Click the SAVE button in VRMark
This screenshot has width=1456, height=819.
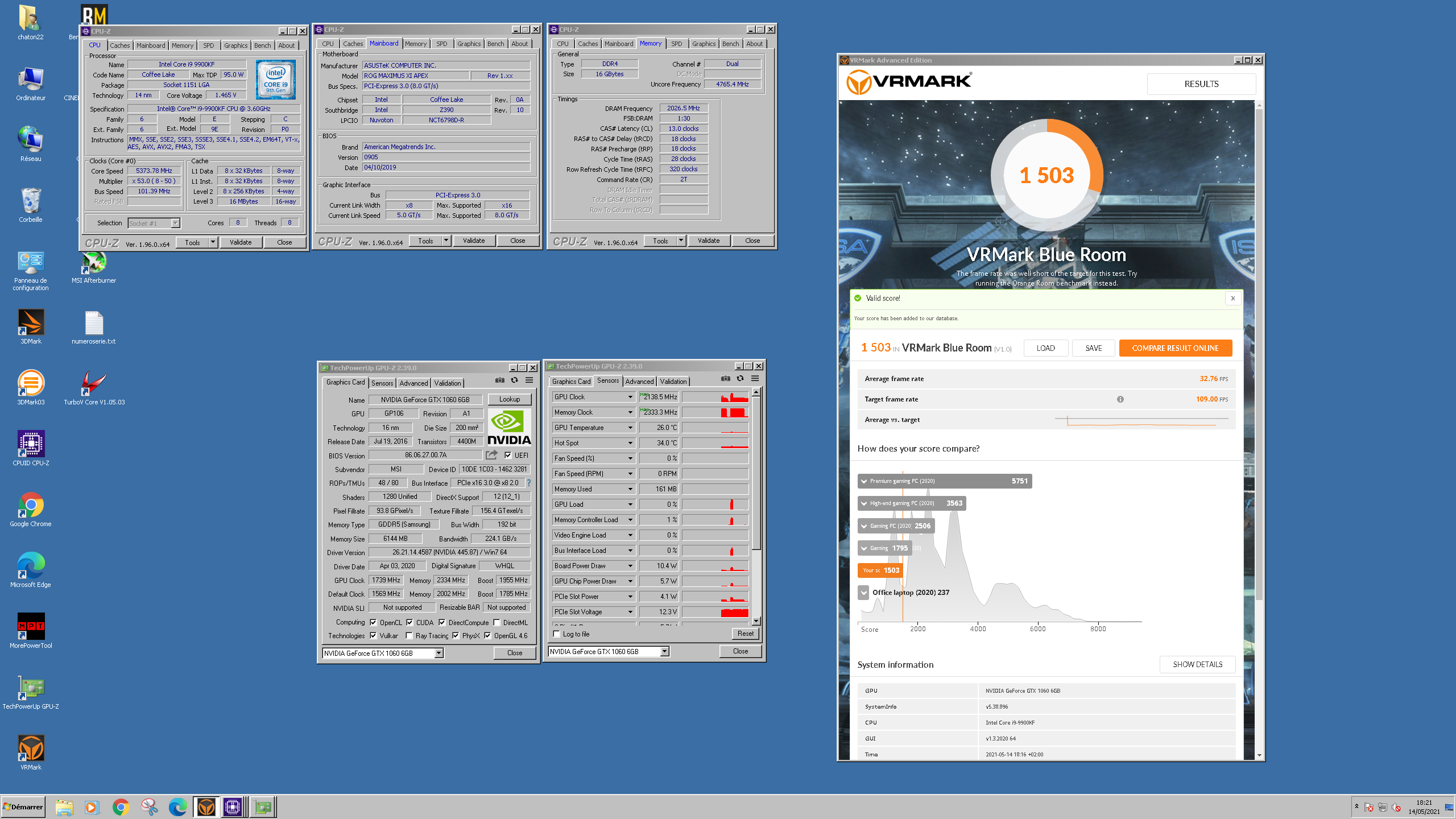point(1093,348)
